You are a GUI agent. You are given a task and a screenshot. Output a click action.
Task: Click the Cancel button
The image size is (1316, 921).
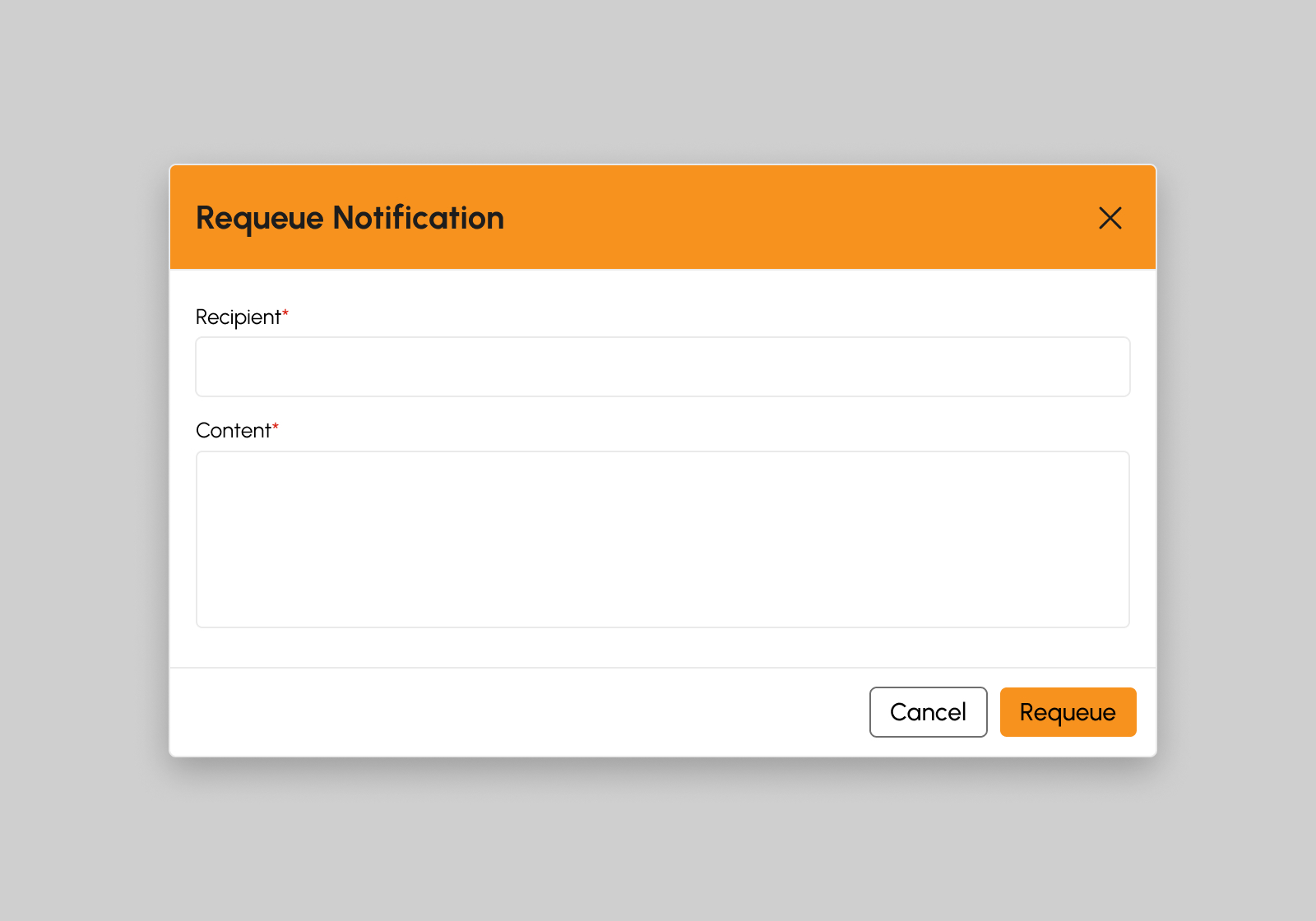pyautogui.click(x=929, y=712)
